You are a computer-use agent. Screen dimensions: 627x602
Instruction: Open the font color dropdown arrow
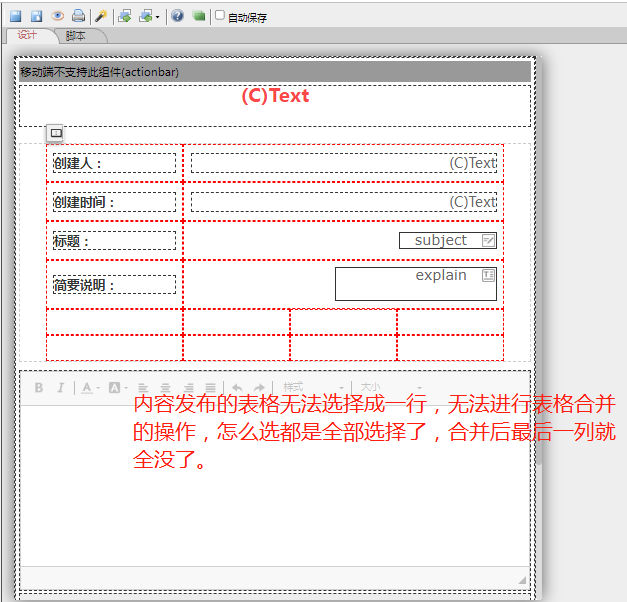coord(98,388)
